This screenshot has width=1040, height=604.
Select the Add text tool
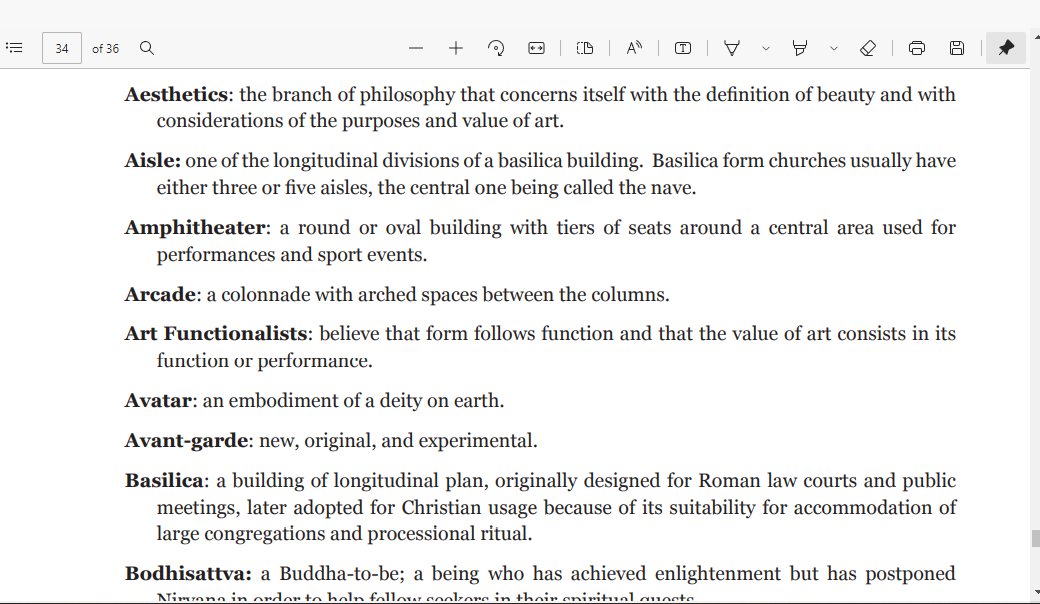(x=682, y=48)
